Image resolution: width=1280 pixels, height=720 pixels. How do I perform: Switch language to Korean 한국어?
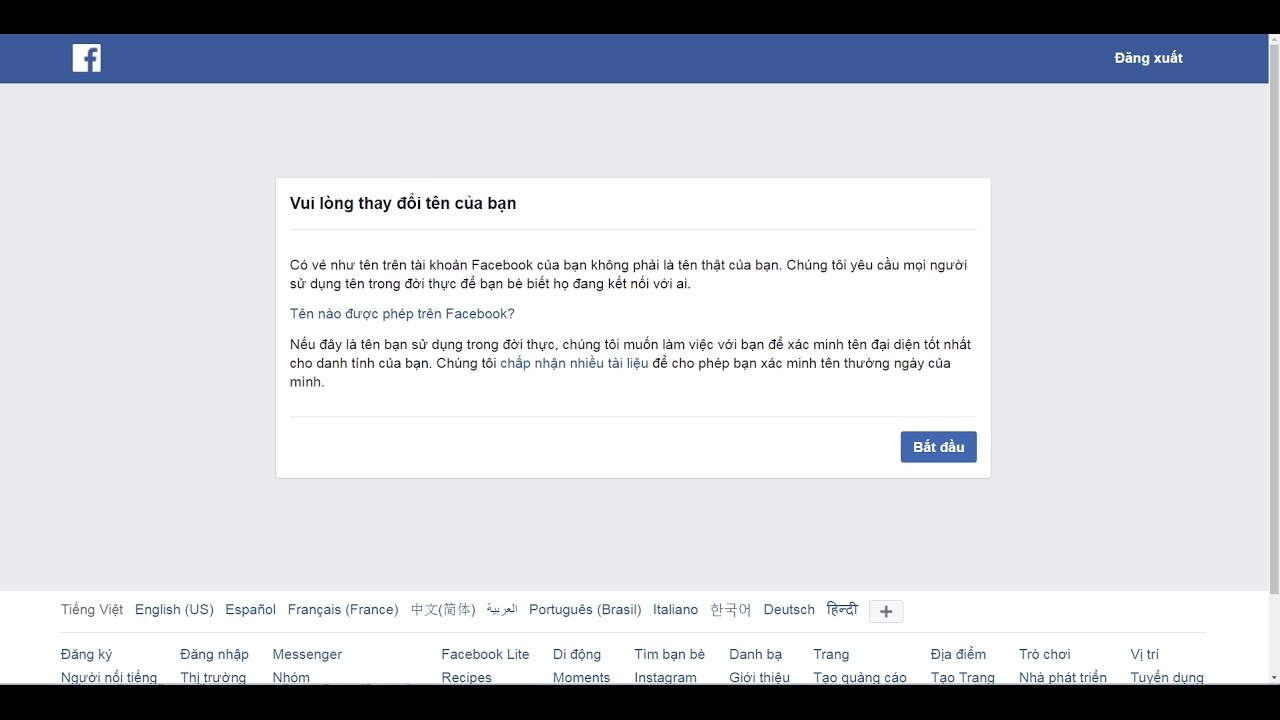tap(730, 609)
